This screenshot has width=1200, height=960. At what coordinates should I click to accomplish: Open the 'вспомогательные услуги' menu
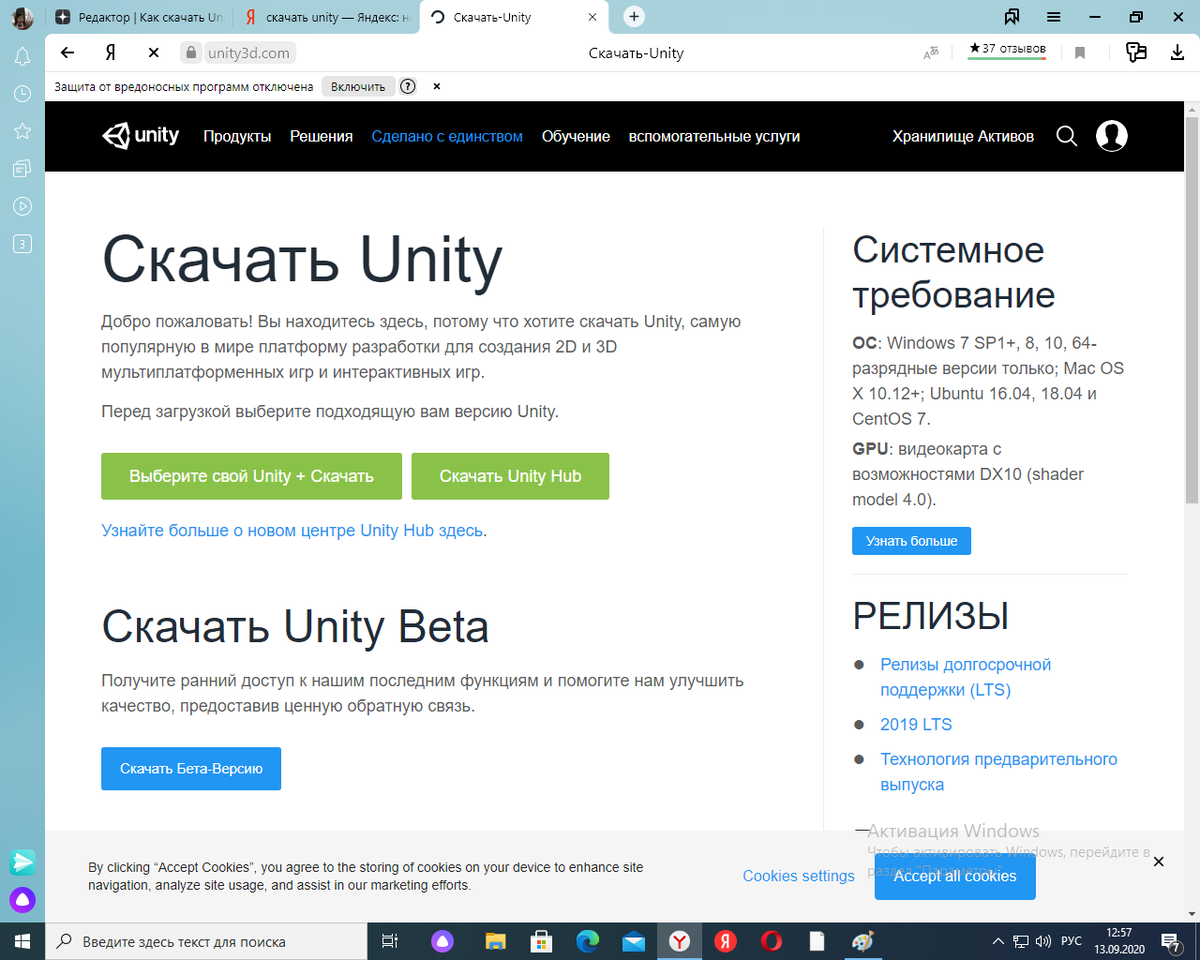click(714, 136)
